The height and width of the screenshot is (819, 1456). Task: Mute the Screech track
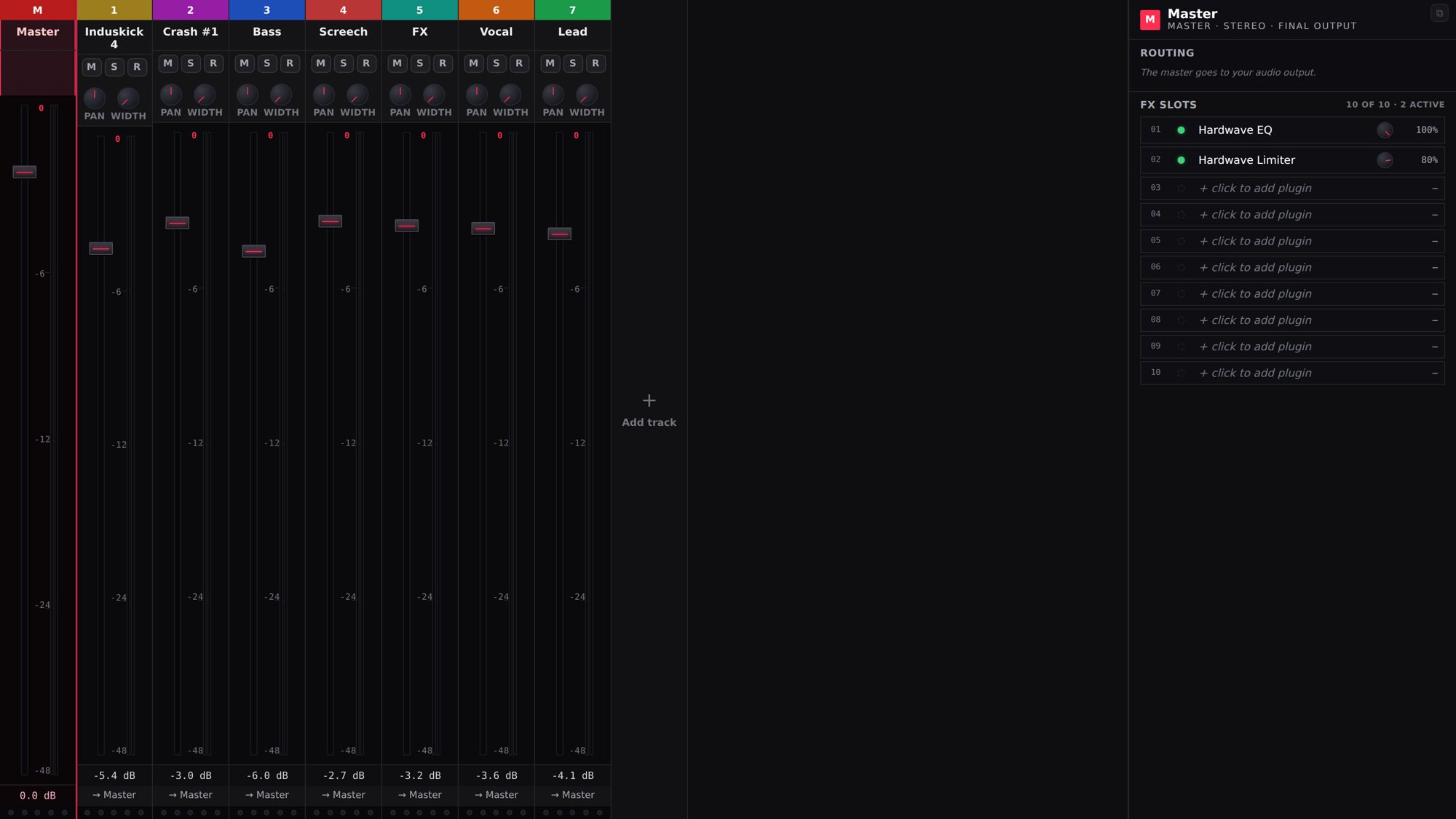tap(320, 63)
